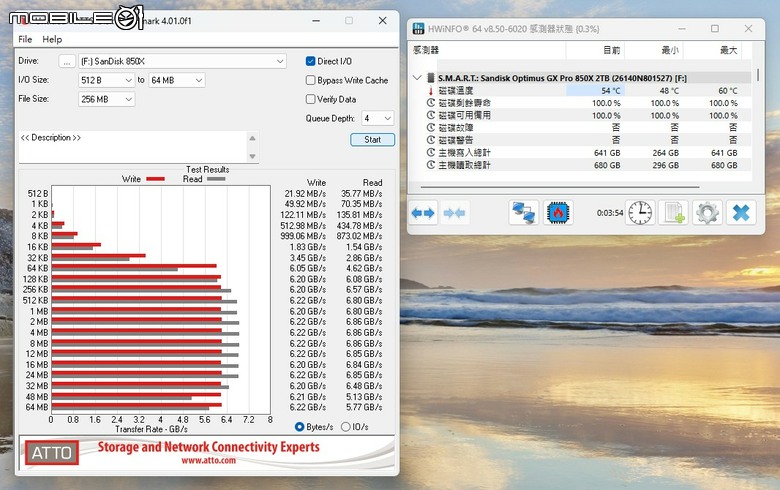Open the network remote monitoring icon in HWiNFO
The width and height of the screenshot is (780, 490).
(x=524, y=213)
